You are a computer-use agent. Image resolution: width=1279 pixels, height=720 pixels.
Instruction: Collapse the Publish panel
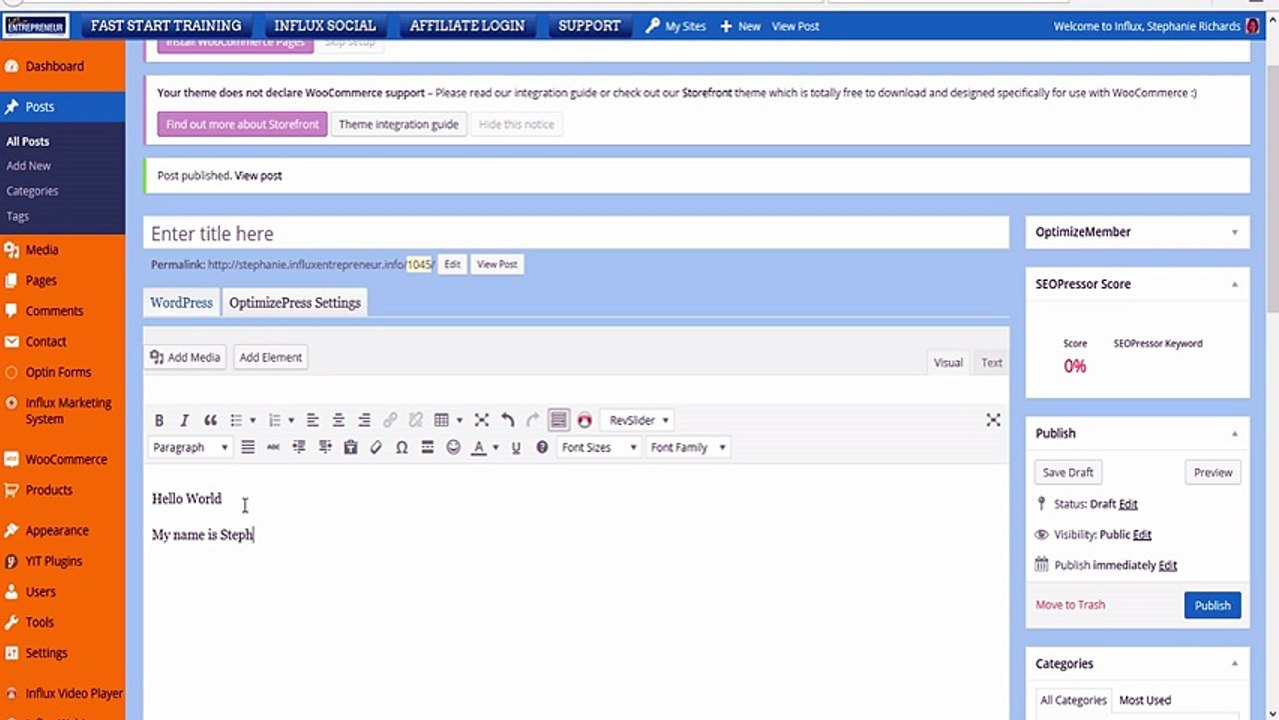click(x=1234, y=433)
